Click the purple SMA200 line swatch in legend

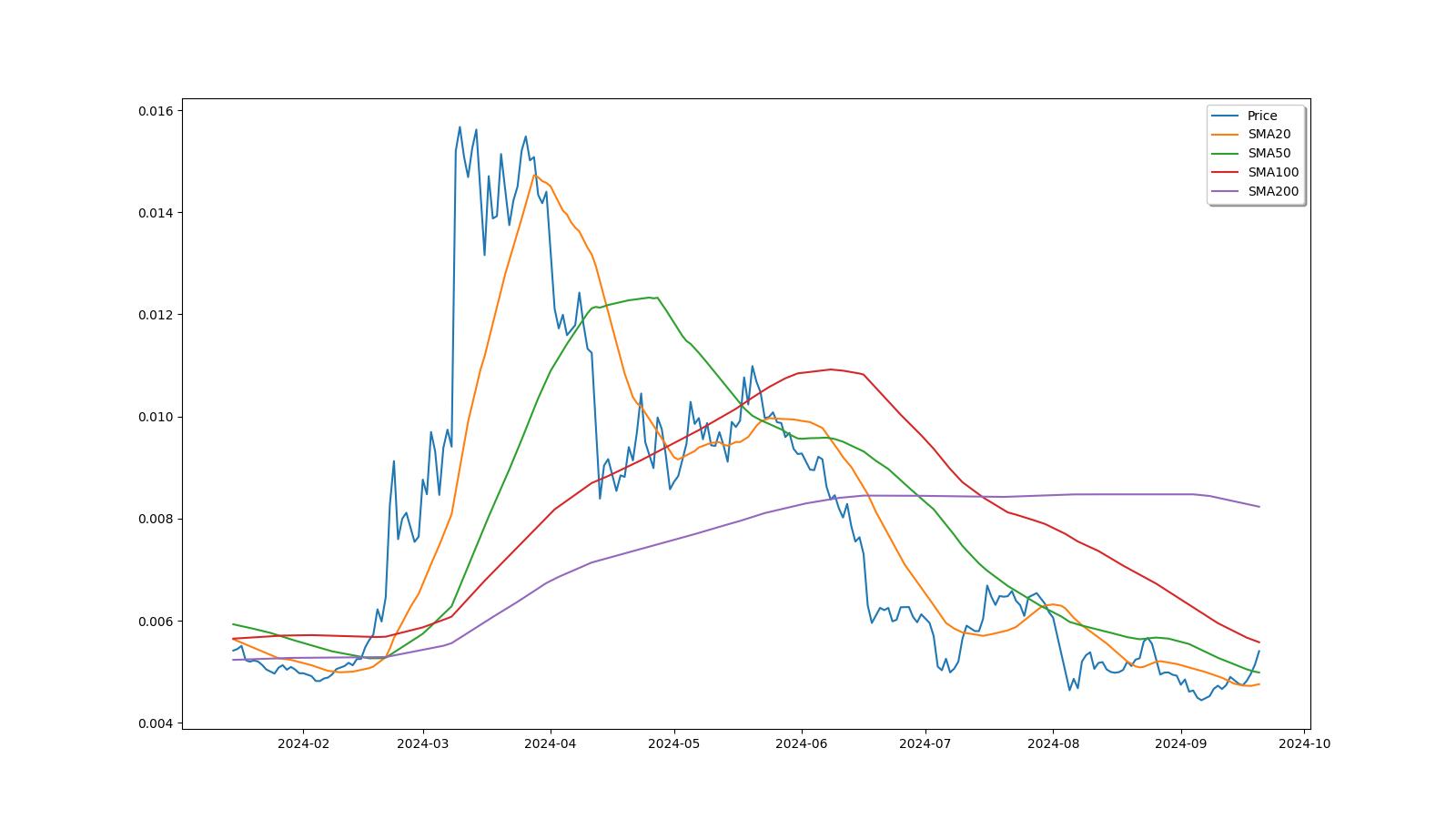point(1226,192)
